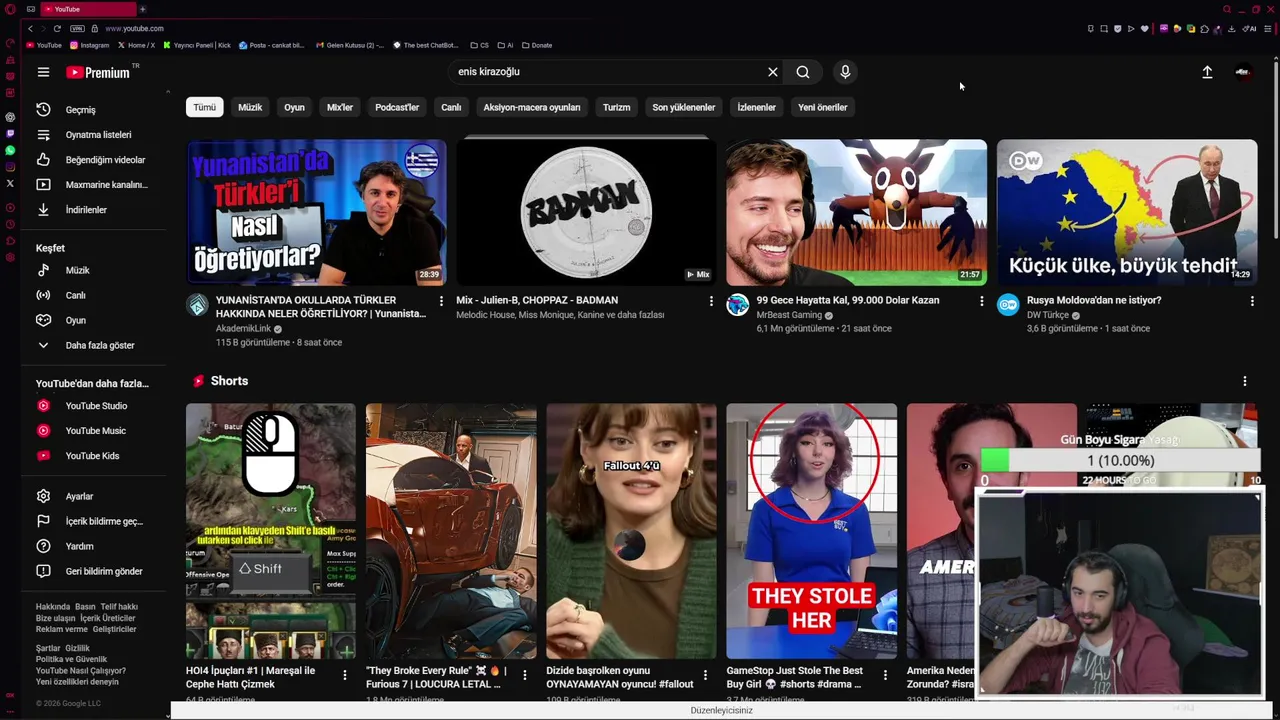Image resolution: width=1280 pixels, height=720 pixels.
Task: Clear the search box with the X
Action: click(772, 72)
